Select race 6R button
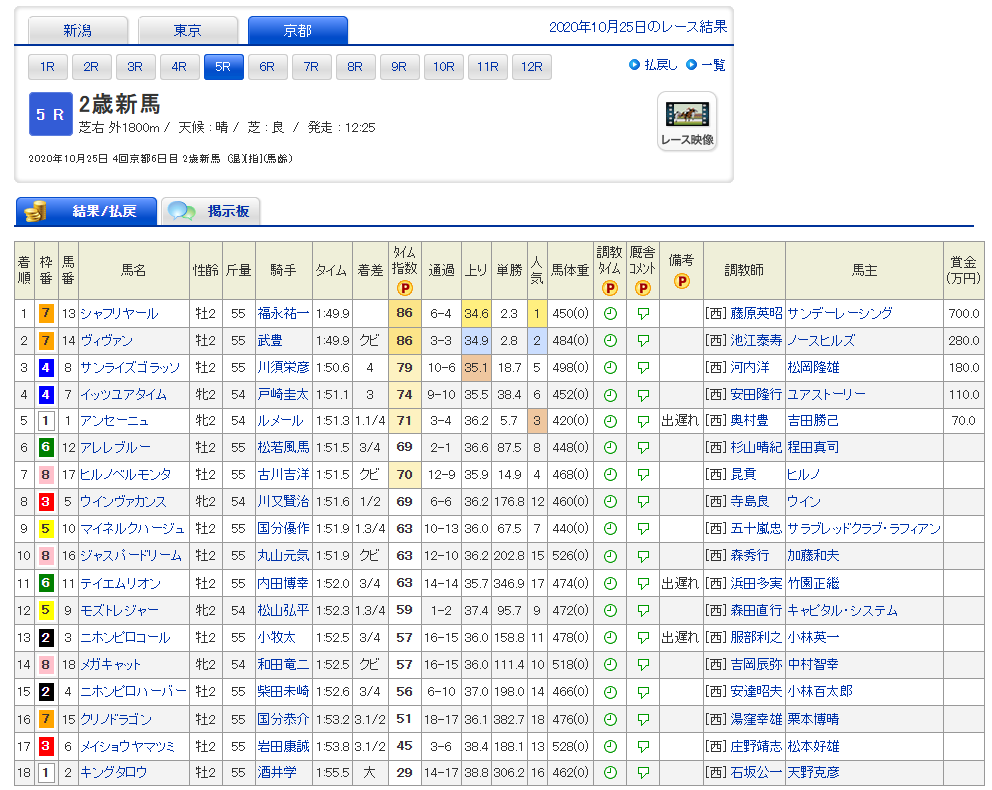 (267, 67)
